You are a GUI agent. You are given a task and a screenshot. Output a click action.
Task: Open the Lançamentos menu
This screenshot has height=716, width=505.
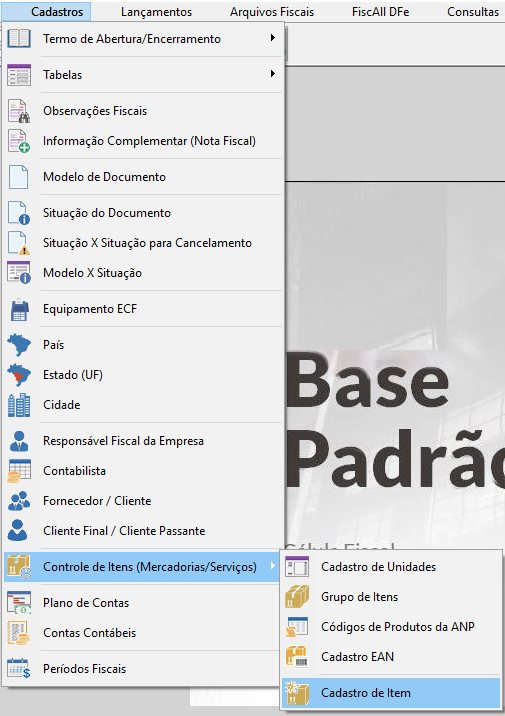point(156,12)
